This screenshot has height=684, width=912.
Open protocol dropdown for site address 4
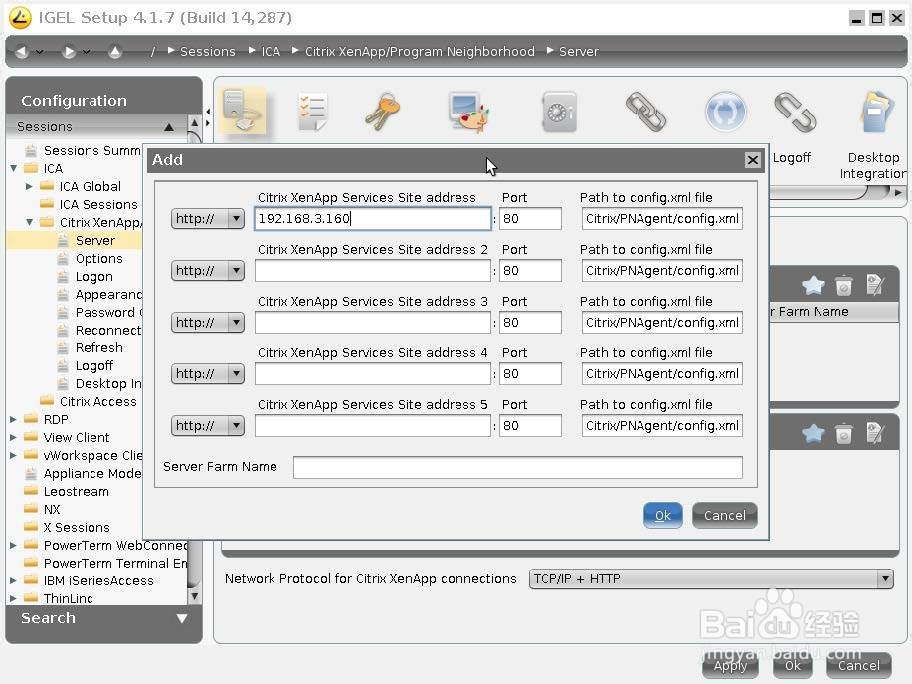(x=208, y=373)
